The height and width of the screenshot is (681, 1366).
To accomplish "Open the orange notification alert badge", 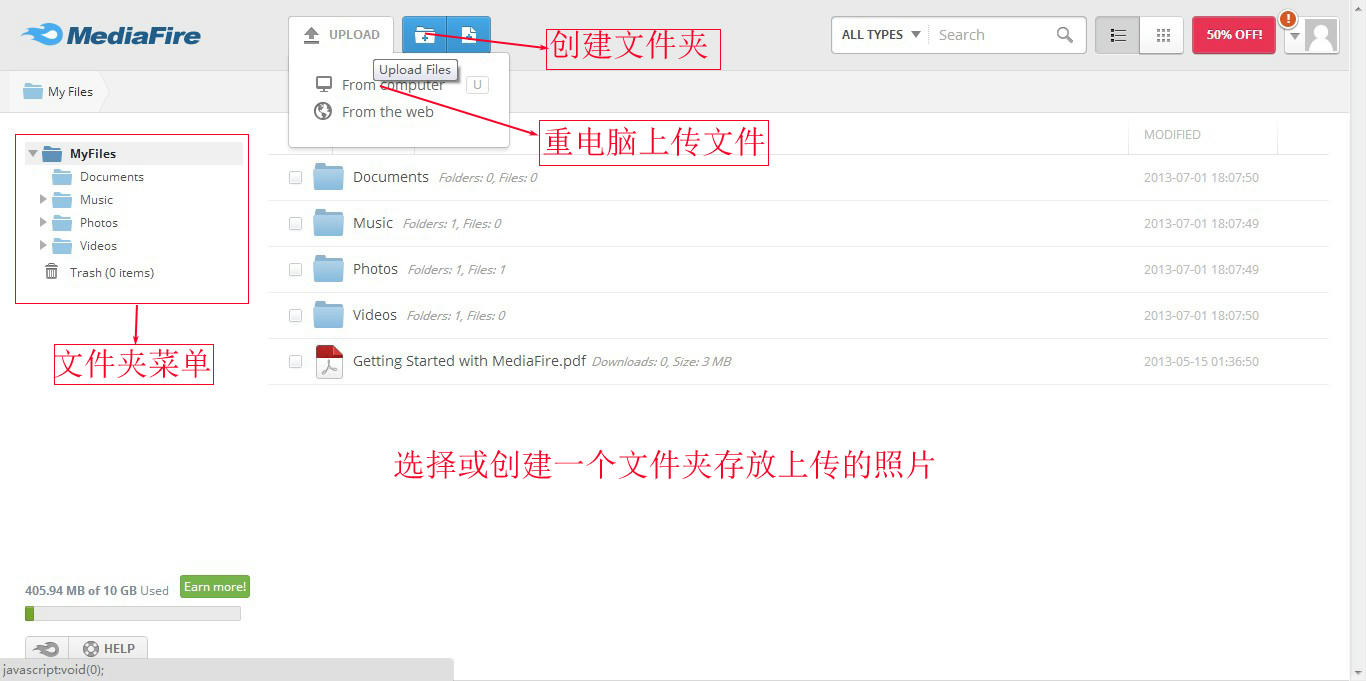I will (x=1288, y=19).
